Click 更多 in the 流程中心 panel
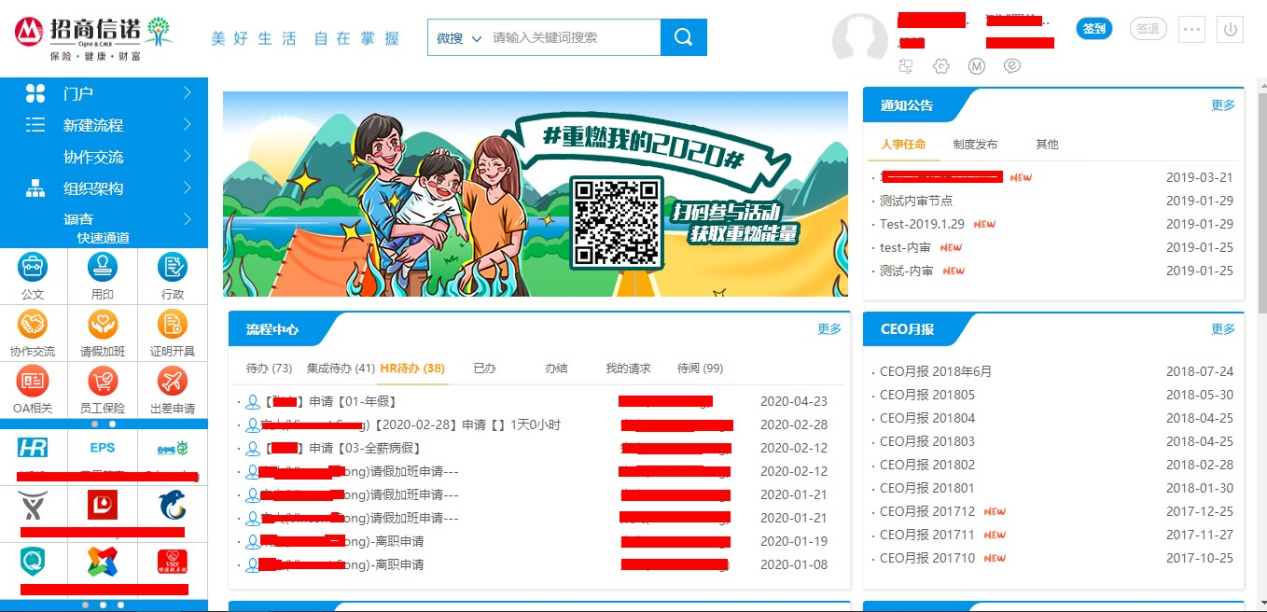This screenshot has width=1267, height=612. tap(829, 329)
